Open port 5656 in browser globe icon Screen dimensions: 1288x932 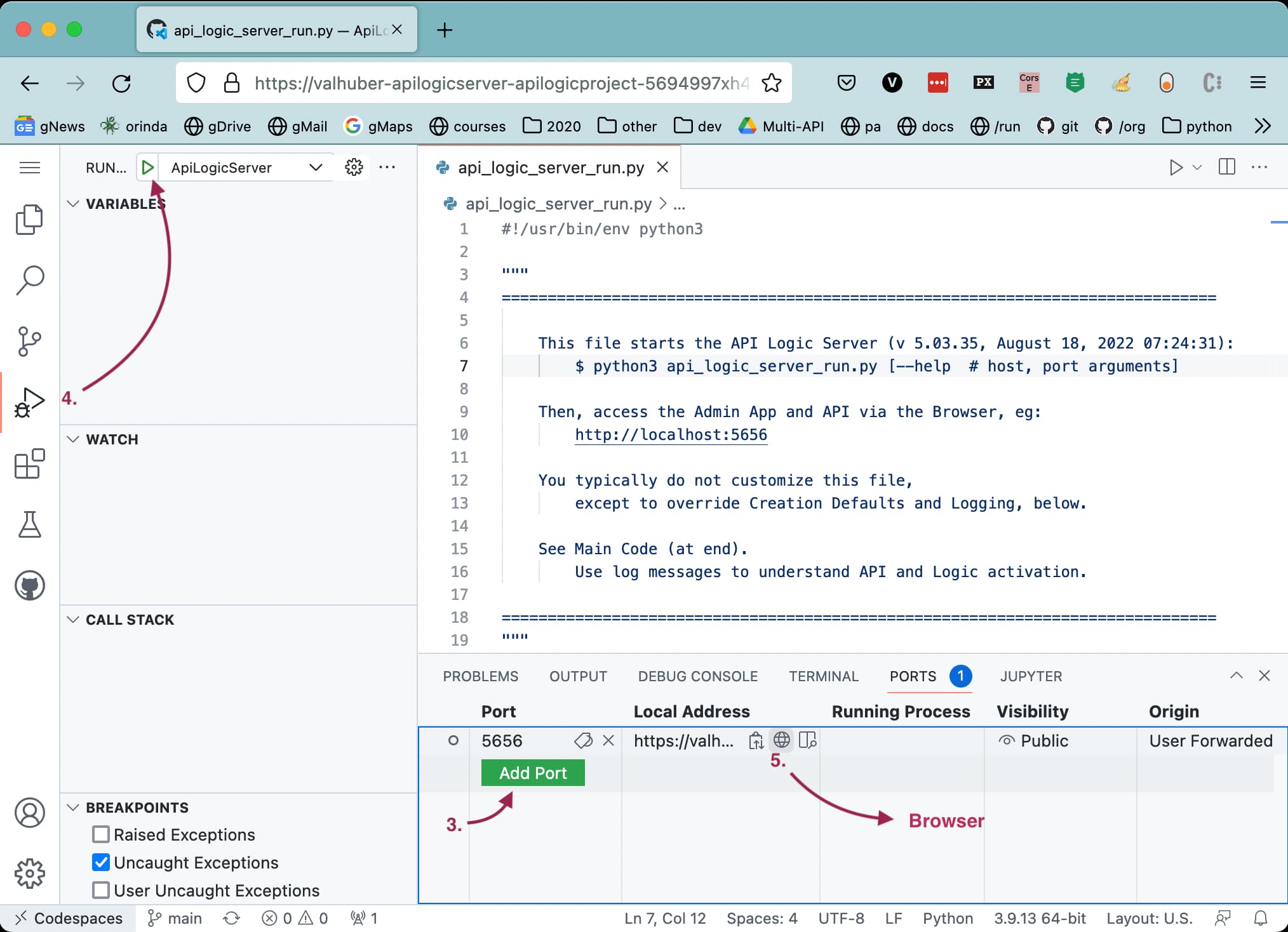coord(781,740)
